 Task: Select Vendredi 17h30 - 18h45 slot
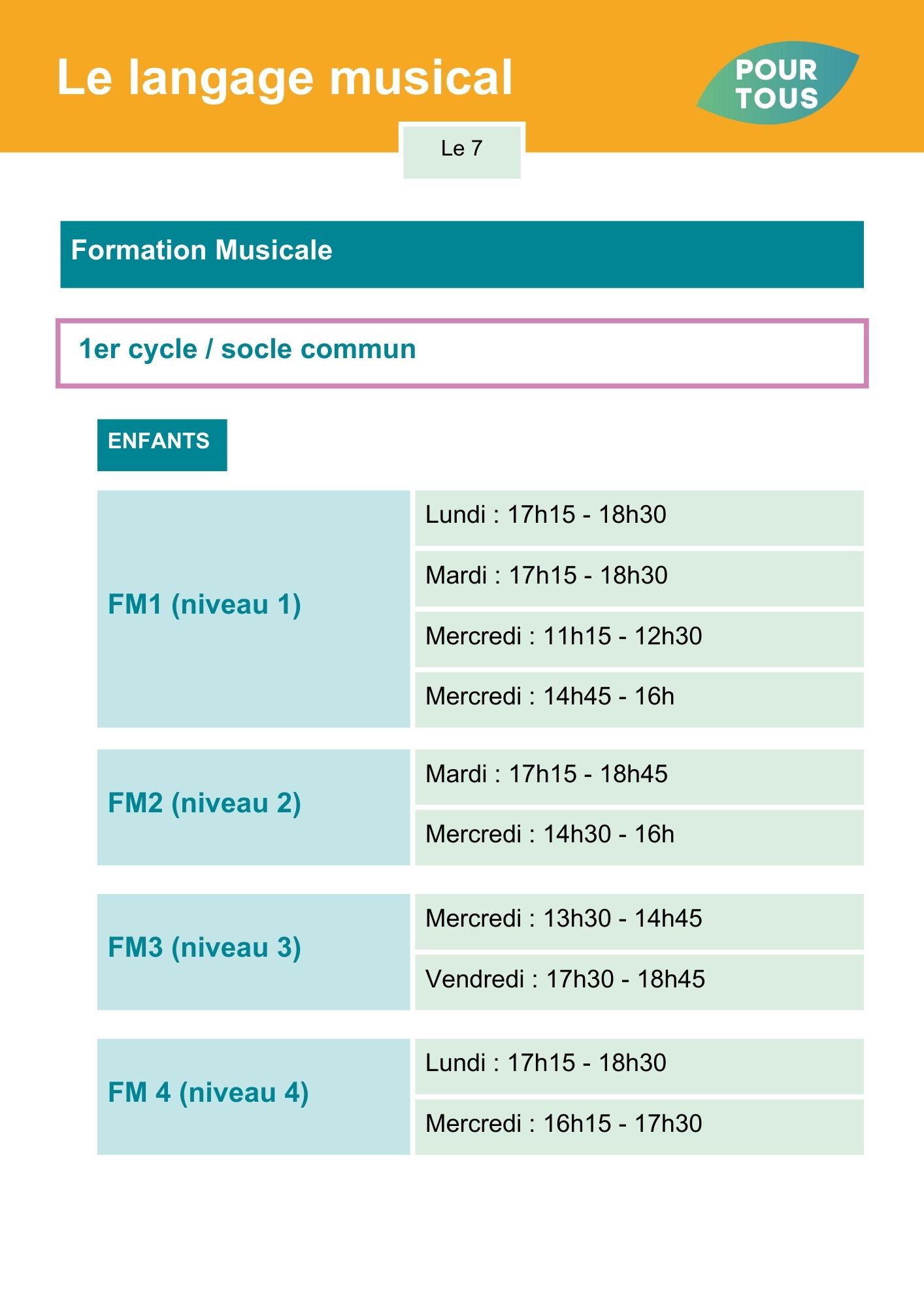(x=639, y=982)
